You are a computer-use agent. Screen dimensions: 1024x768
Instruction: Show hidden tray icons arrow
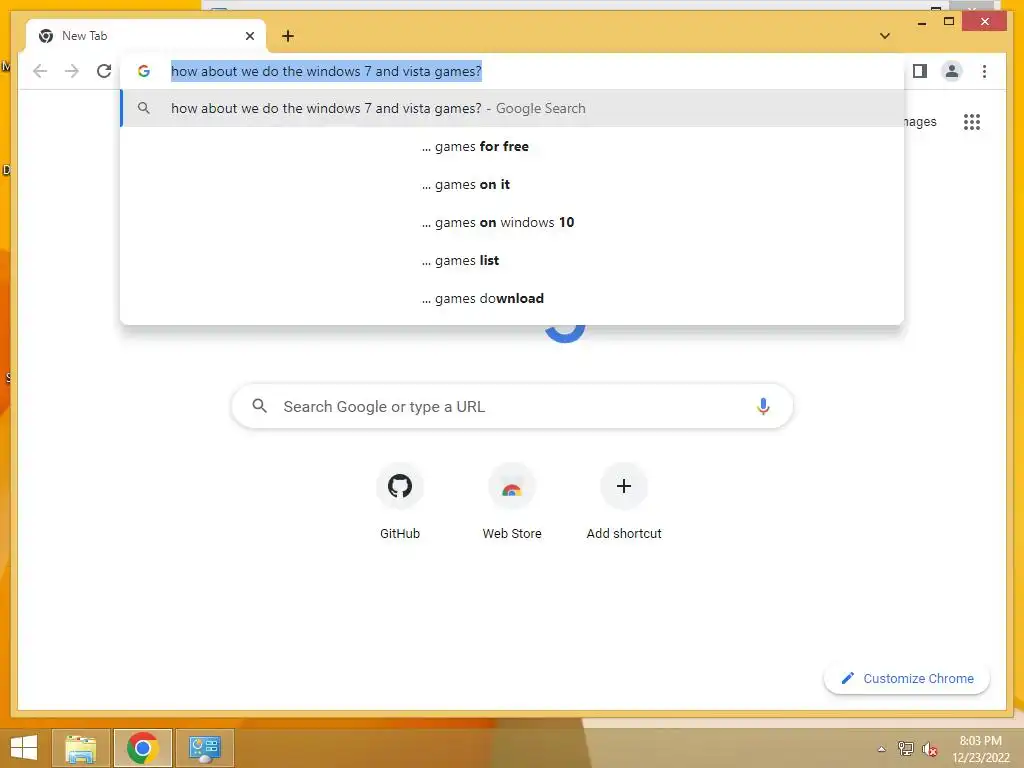881,749
